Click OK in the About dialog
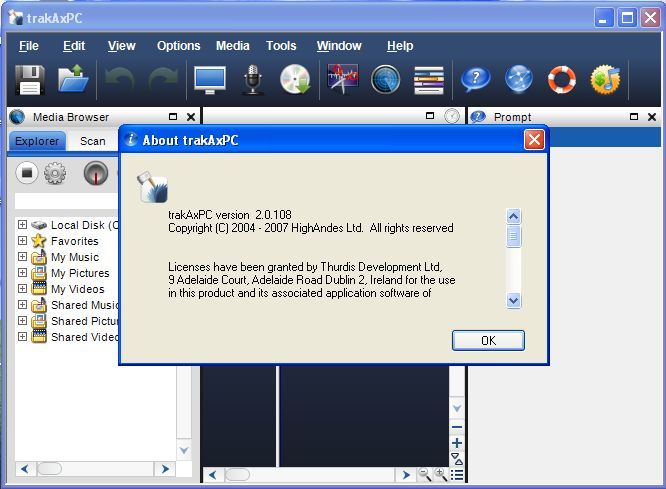 click(488, 340)
